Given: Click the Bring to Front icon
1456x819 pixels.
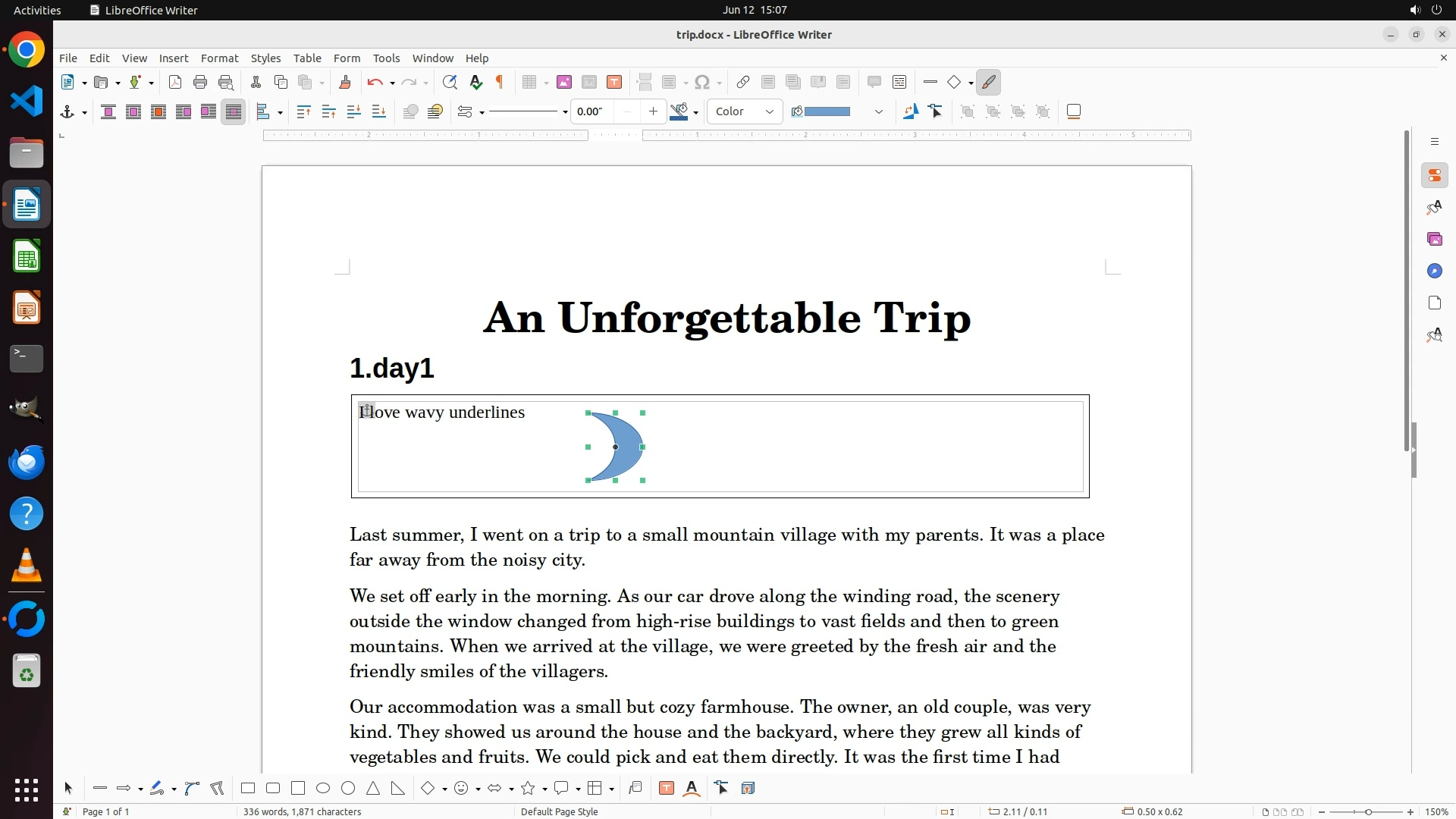Looking at the screenshot, I should [x=303, y=111].
